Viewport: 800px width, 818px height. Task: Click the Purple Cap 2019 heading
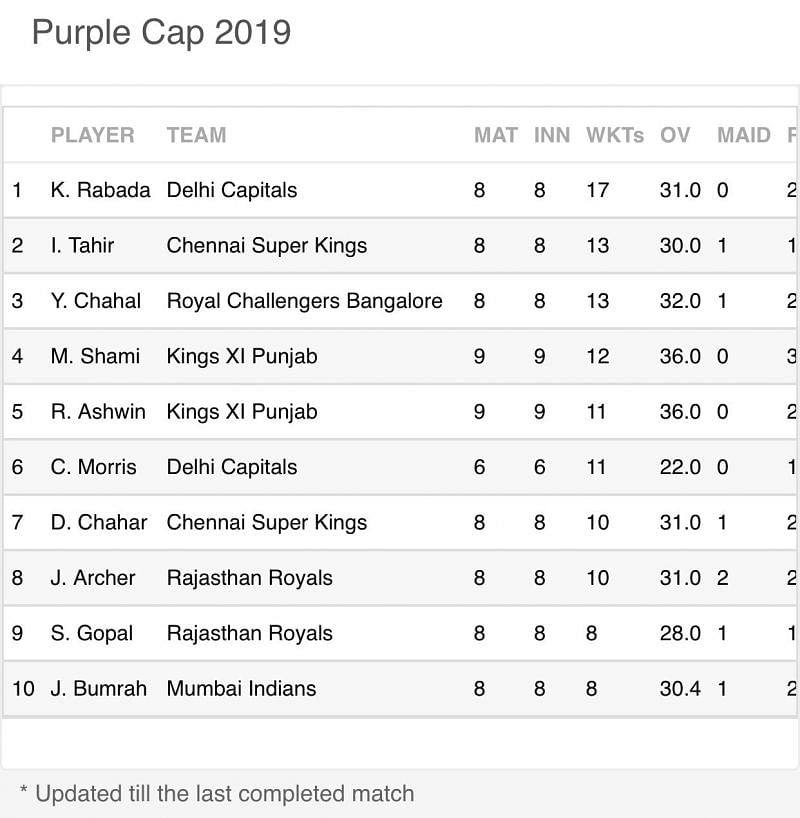click(x=161, y=32)
